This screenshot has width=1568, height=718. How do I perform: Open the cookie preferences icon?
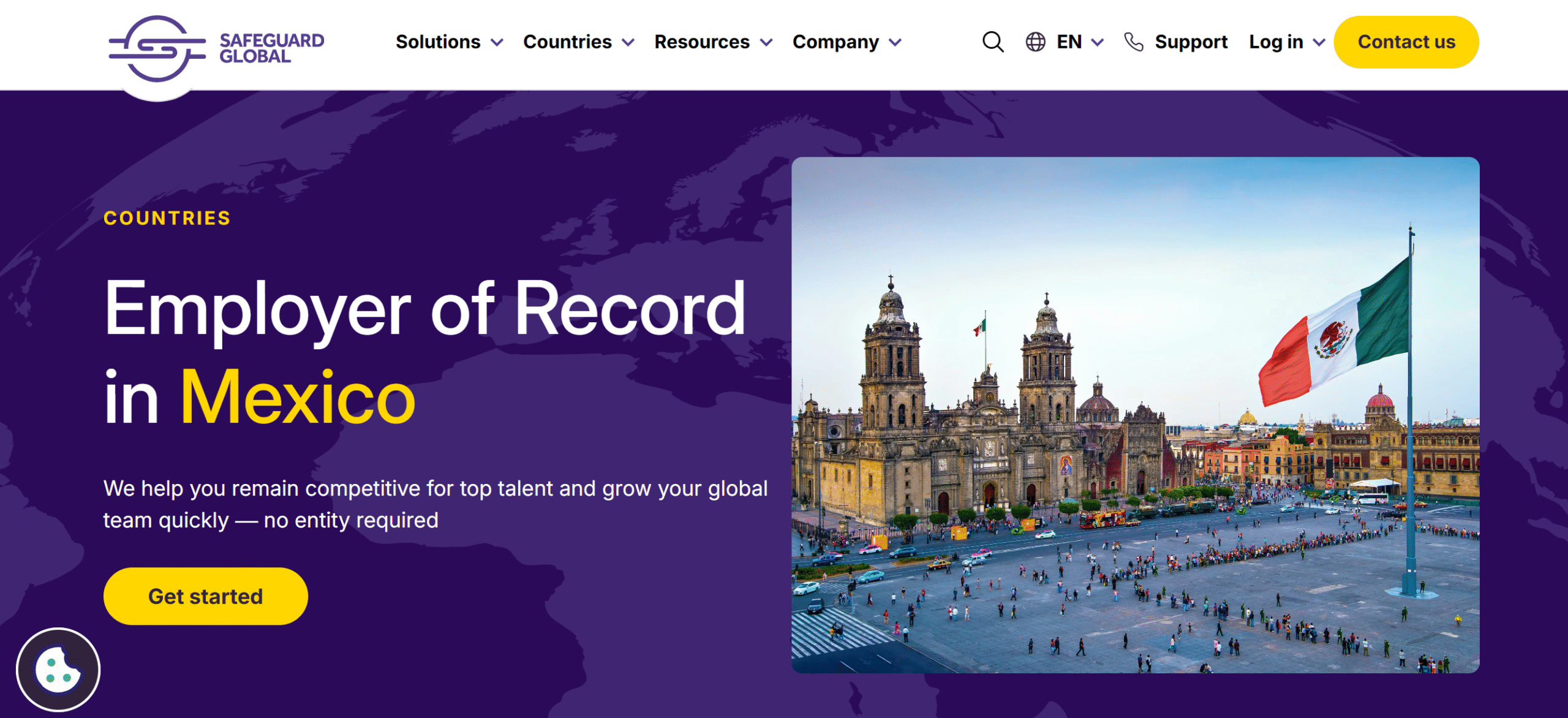coord(58,669)
